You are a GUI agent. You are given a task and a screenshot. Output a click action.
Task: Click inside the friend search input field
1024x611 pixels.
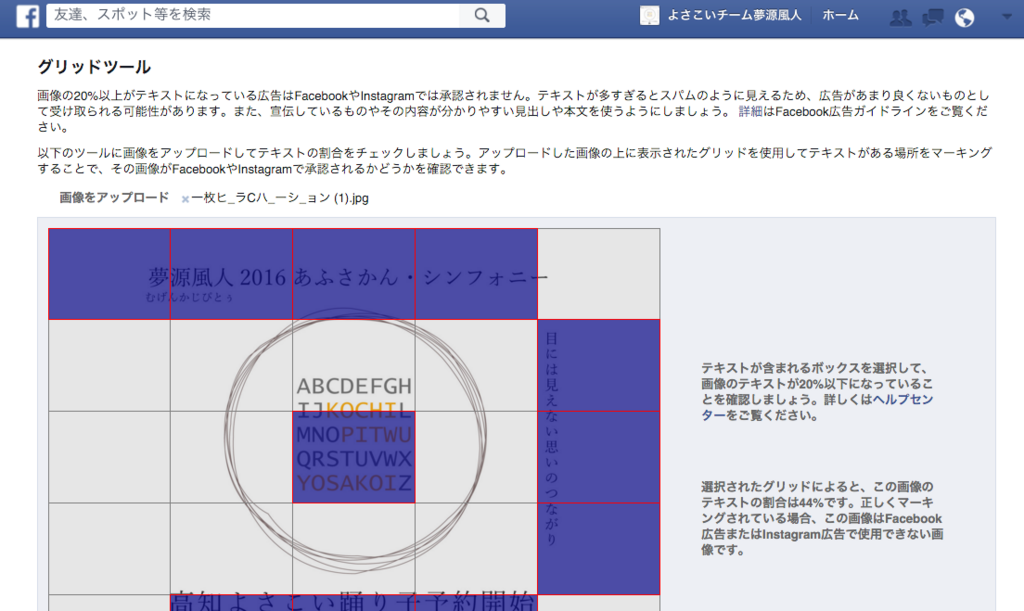pyautogui.click(x=250, y=16)
